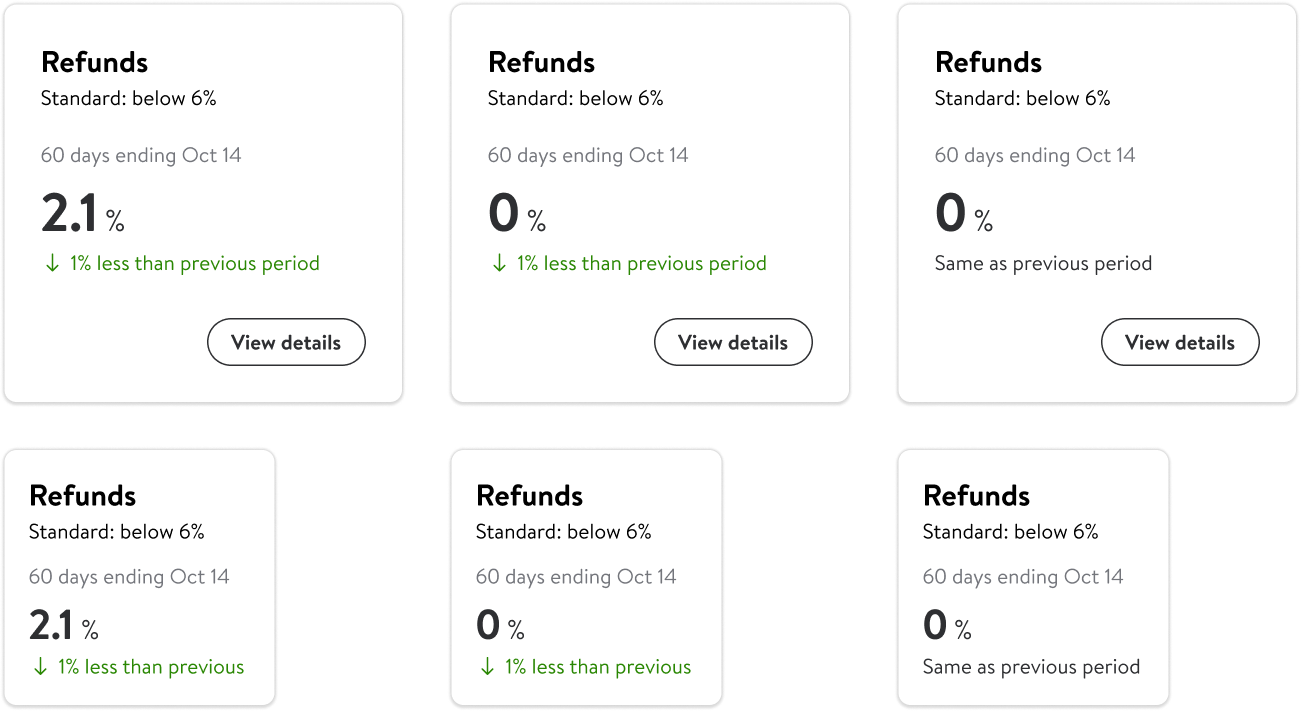Select the Refunds title of the compact 2.1% card

point(82,496)
